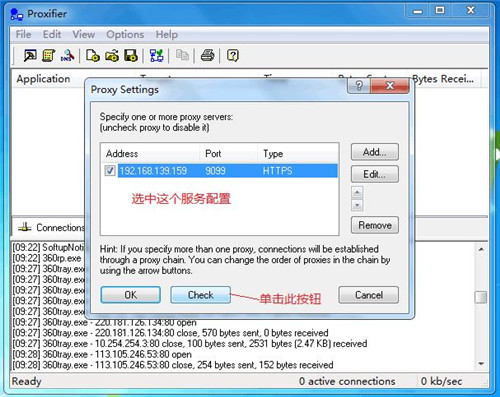Image resolution: width=500 pixels, height=397 pixels.
Task: Click the Proxifier app icon in title bar
Action: pyautogui.click(x=16, y=14)
